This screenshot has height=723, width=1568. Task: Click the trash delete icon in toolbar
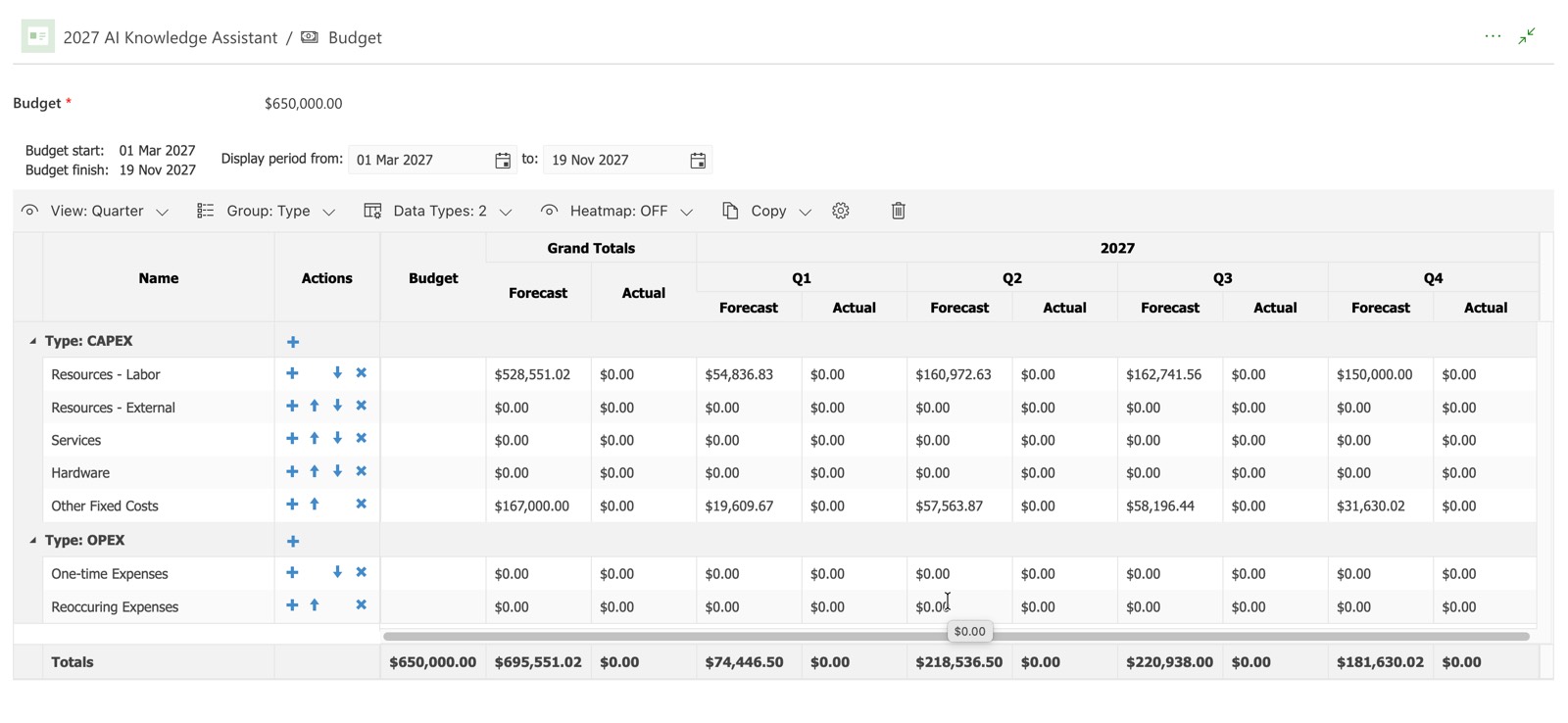tap(899, 211)
